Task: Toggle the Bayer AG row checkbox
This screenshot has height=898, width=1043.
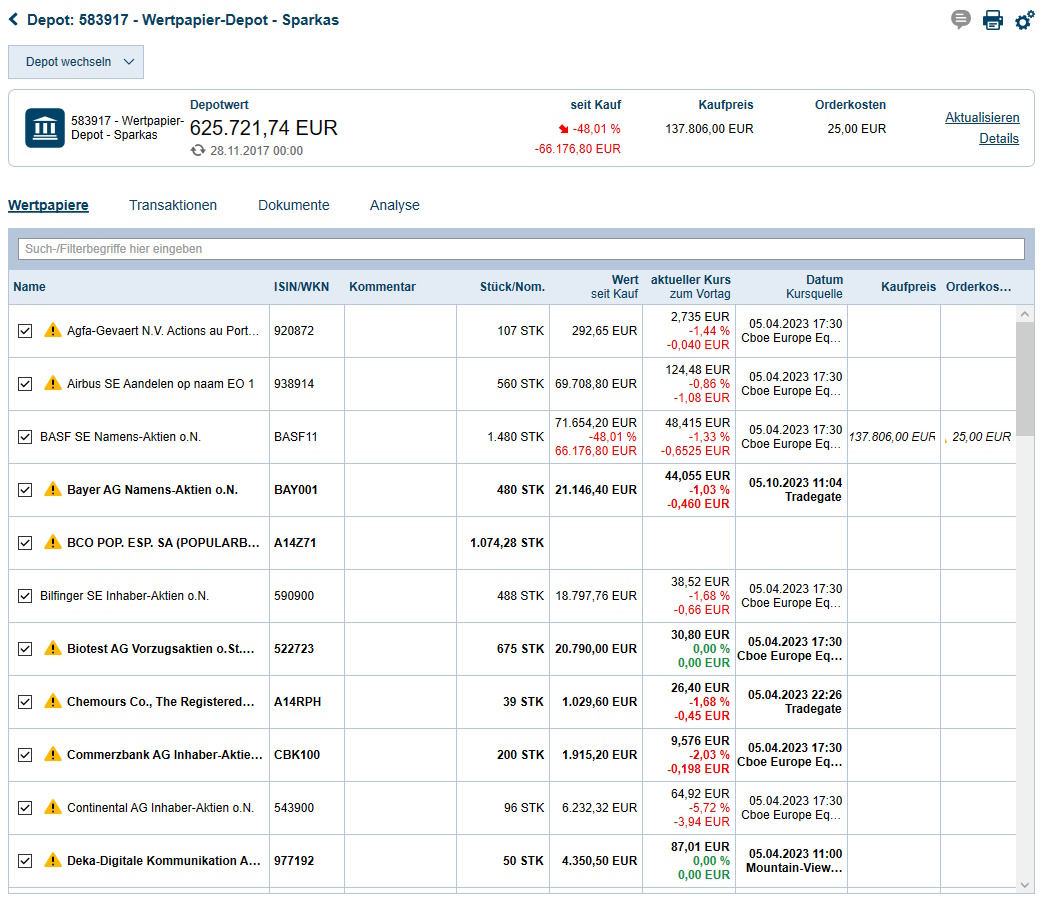Action: [25, 490]
